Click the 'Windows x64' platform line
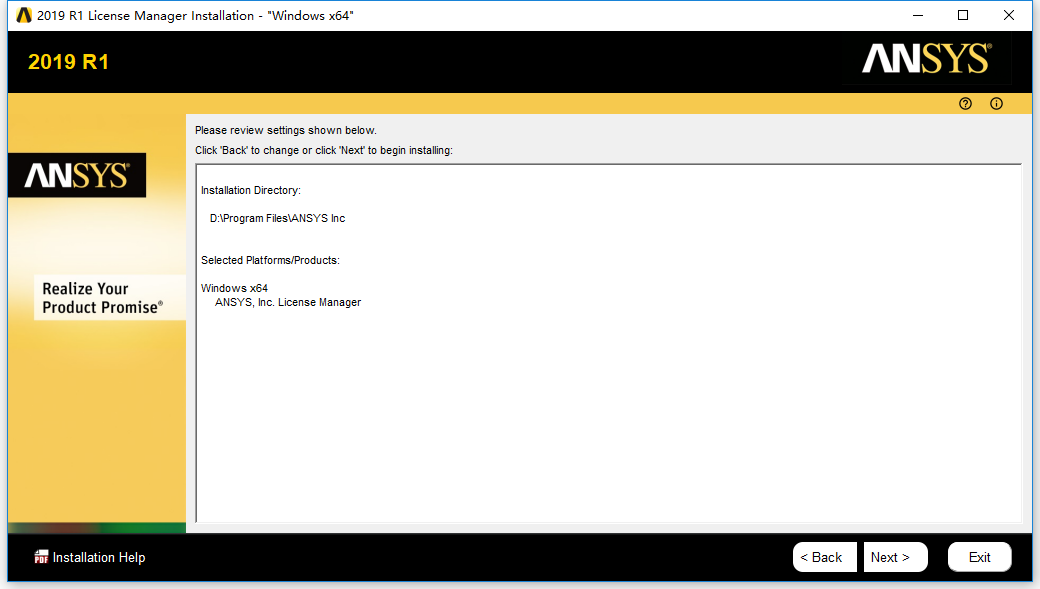 click(234, 288)
